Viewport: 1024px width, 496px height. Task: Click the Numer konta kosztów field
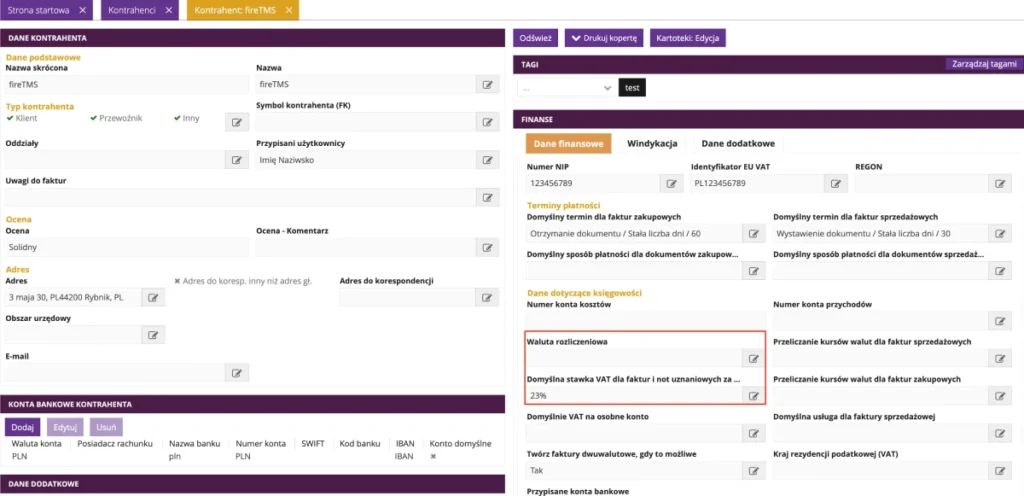(x=645, y=320)
